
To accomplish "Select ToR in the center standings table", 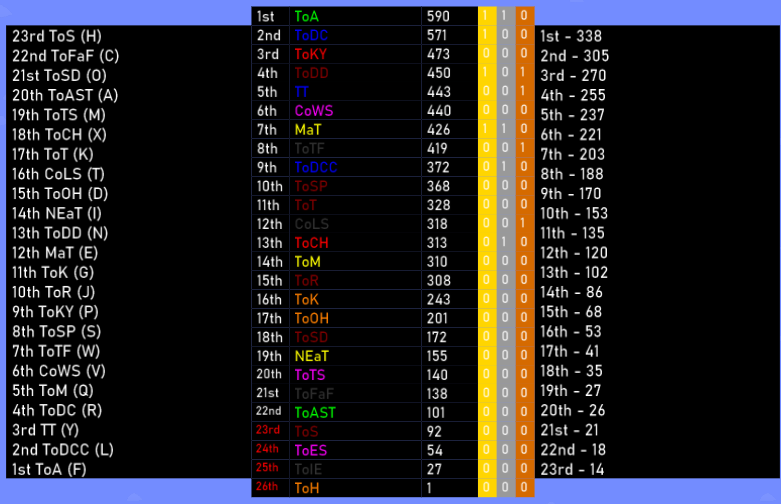I will [306, 281].
